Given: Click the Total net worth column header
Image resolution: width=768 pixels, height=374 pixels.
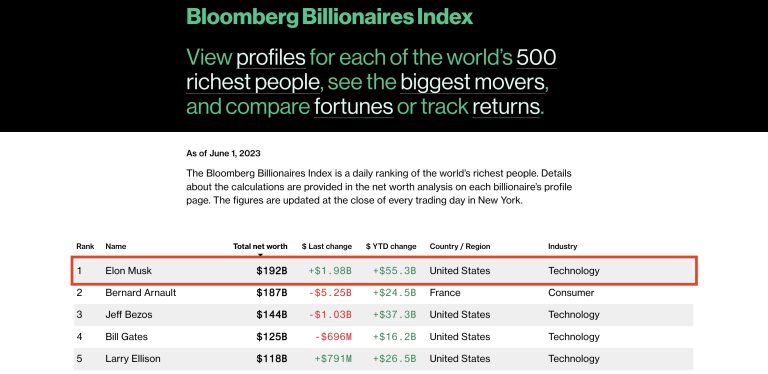Looking at the screenshot, I should tap(260, 246).
